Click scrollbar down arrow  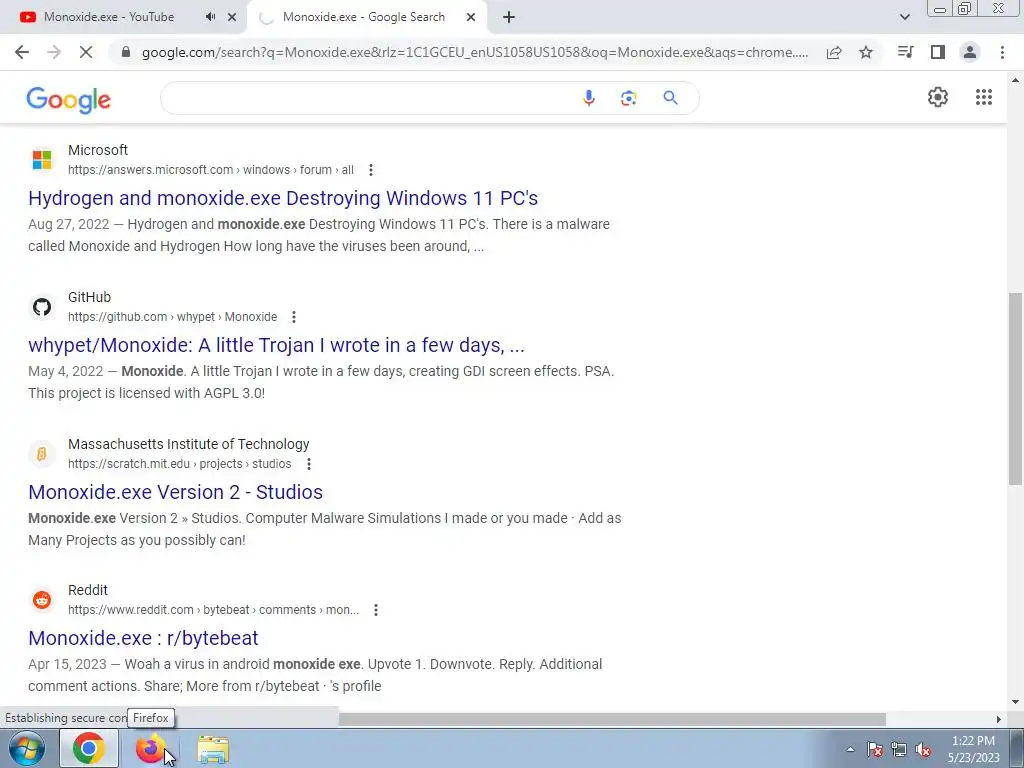click(x=1015, y=702)
